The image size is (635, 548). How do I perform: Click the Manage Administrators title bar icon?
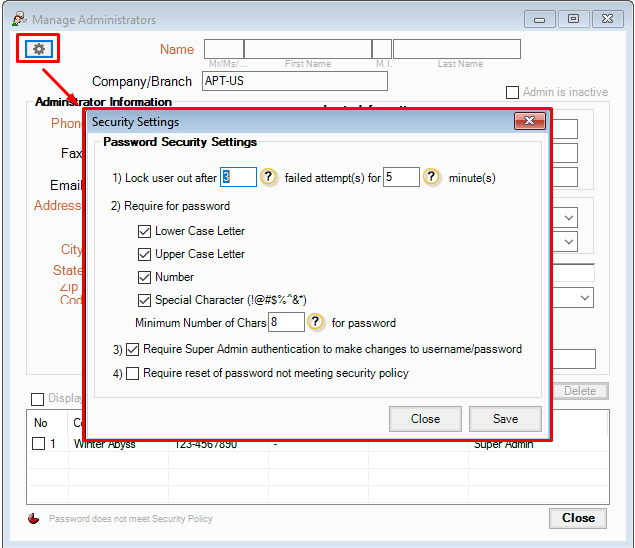click(18, 19)
